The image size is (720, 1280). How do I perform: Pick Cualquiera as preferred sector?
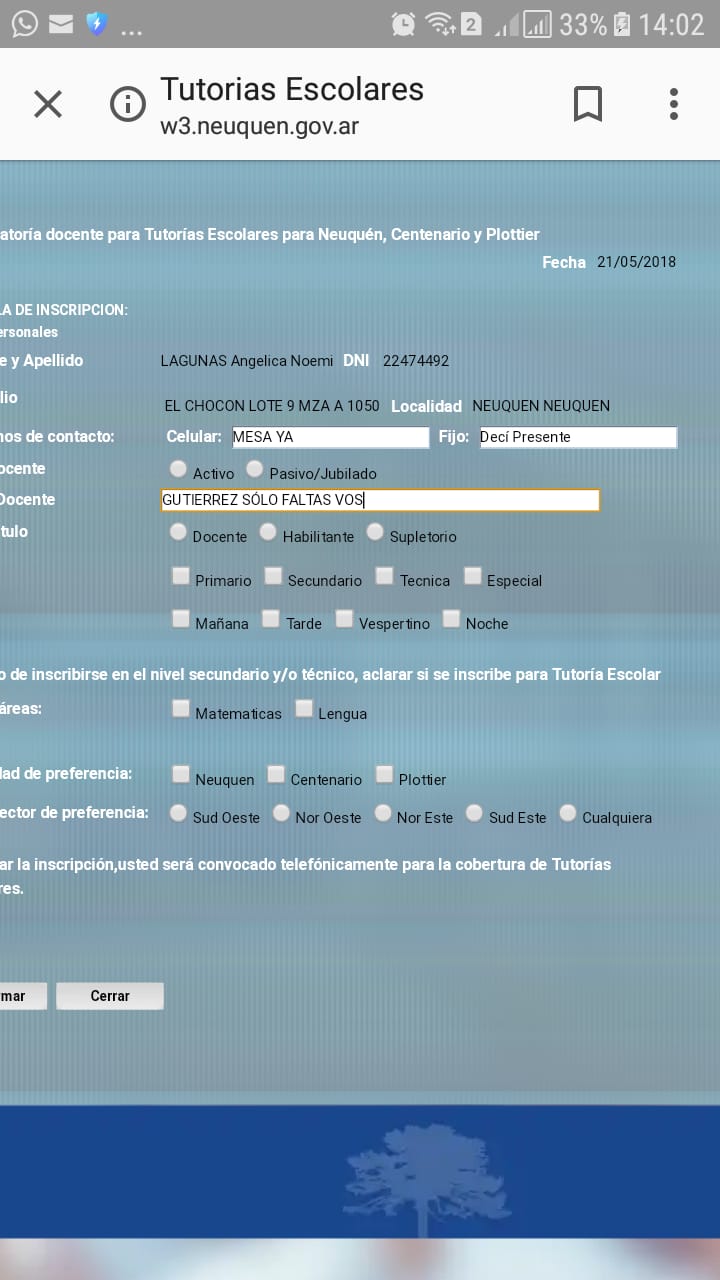click(568, 813)
